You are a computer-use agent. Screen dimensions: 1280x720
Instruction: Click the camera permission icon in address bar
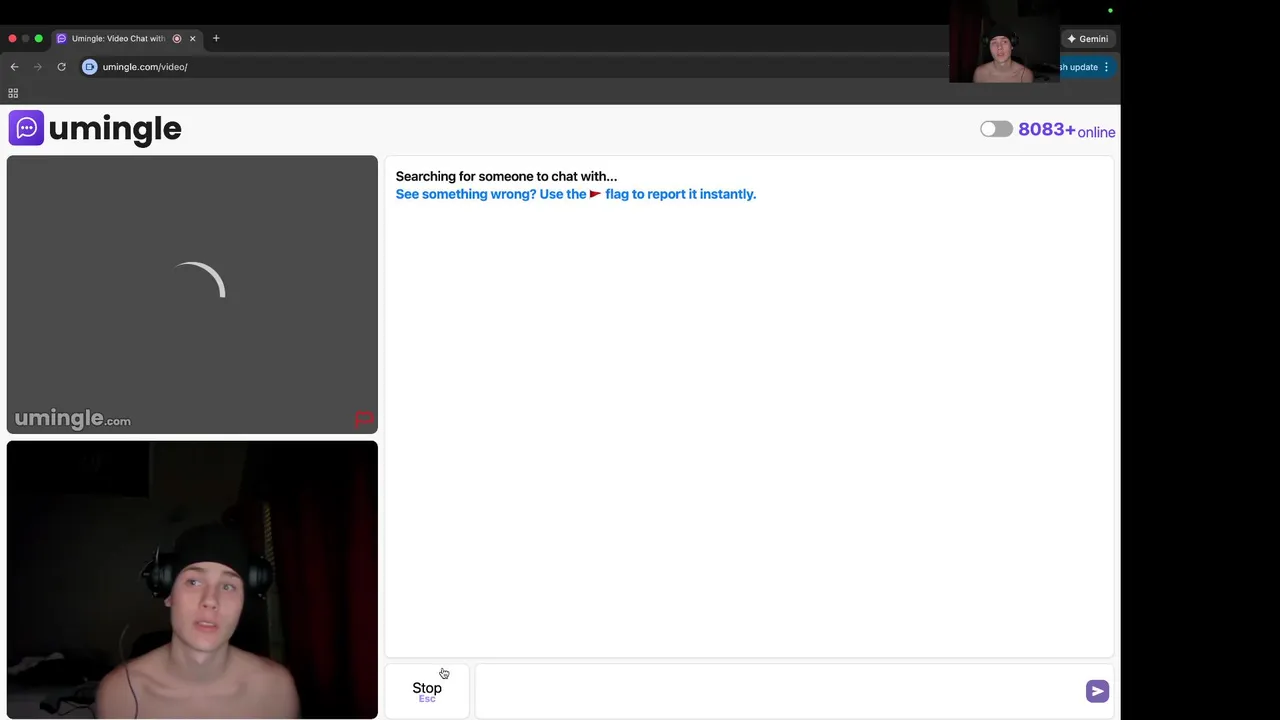[89, 67]
